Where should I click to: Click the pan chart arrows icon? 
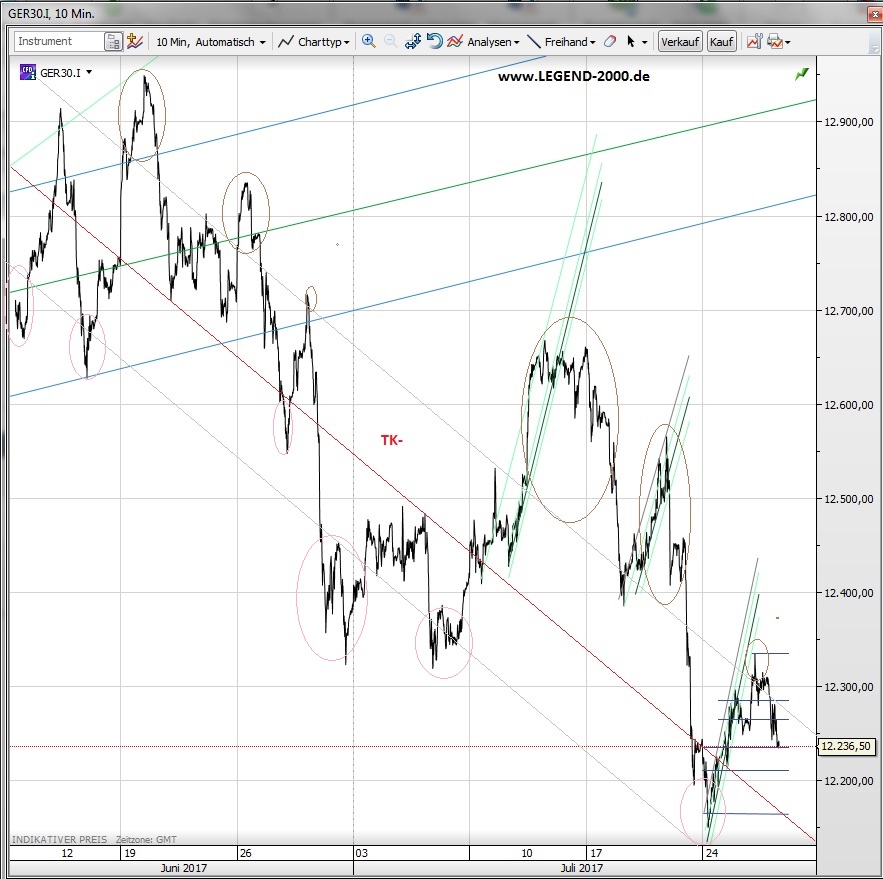412,41
